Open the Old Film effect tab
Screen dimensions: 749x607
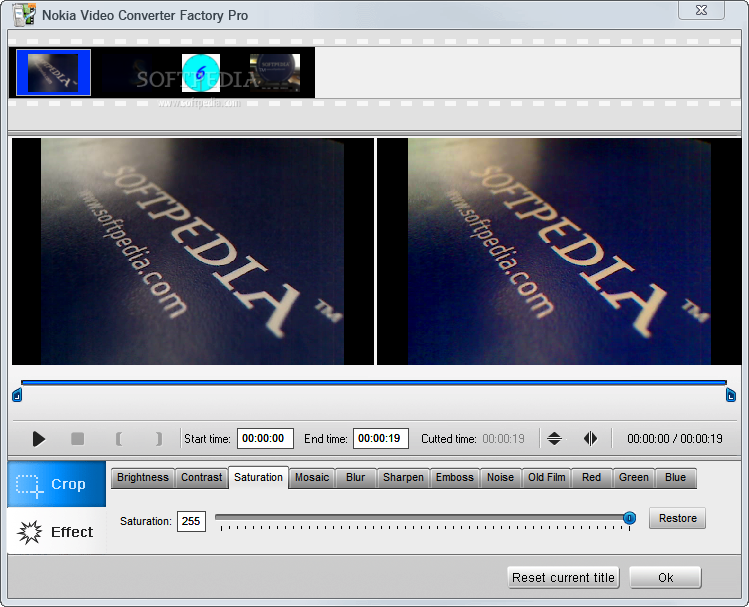[x=546, y=478]
